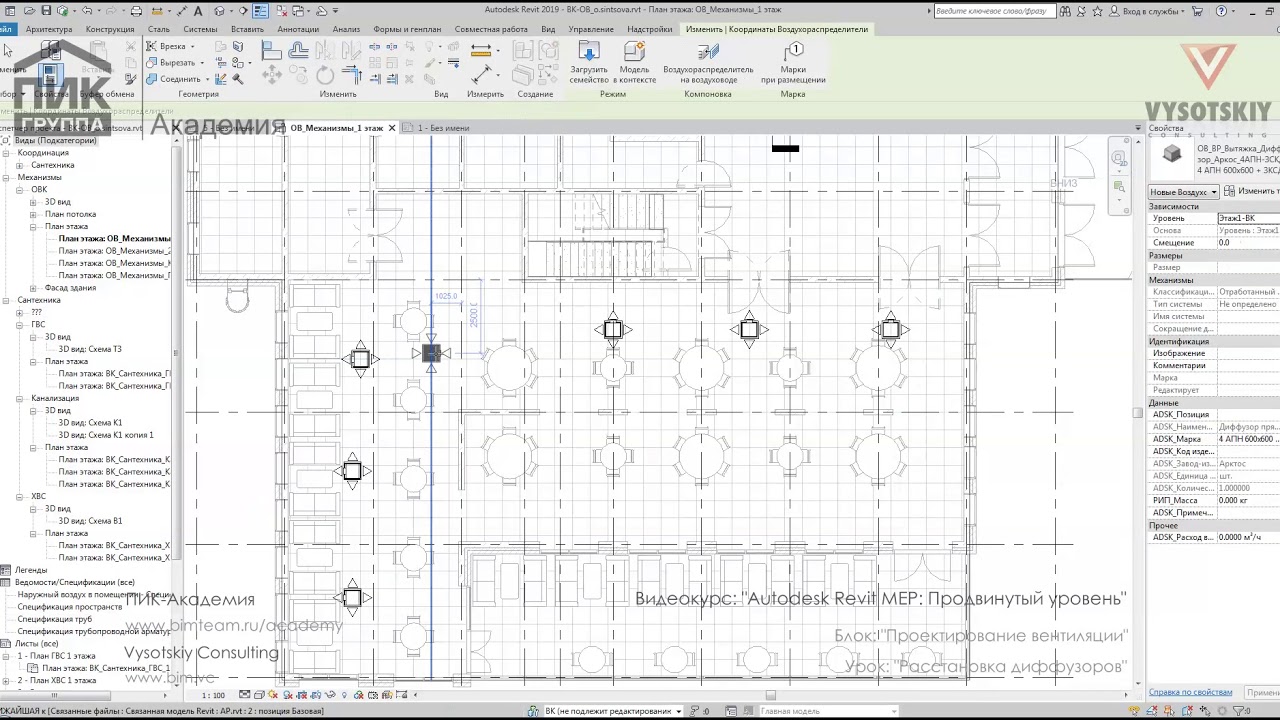Collapse the Координация tree node
This screenshot has width=1280, height=720.
coord(6,153)
